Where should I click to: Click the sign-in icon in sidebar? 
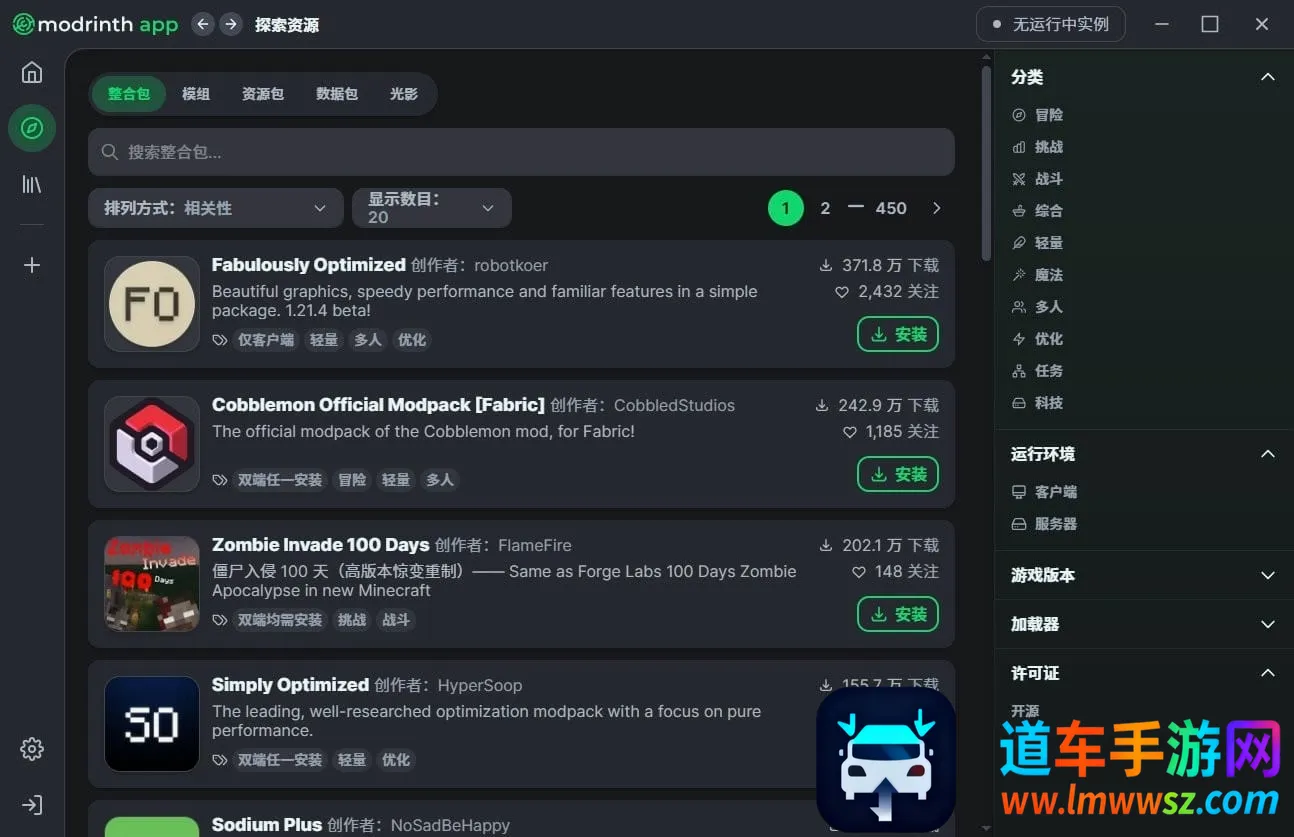pos(32,805)
